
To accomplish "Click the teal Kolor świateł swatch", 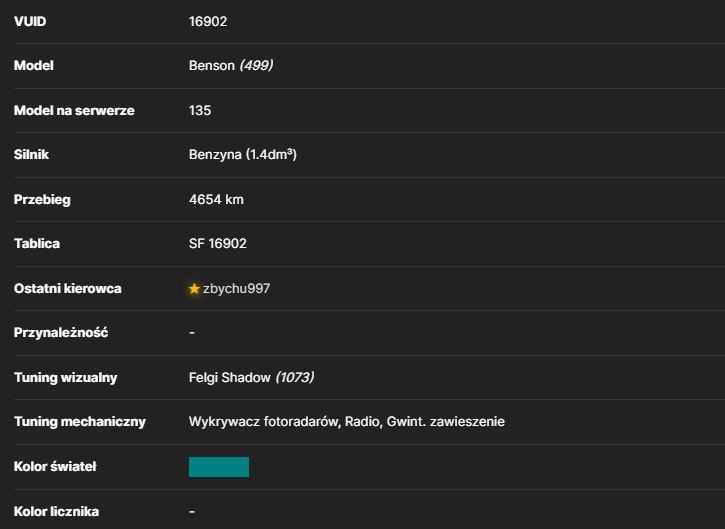I will tap(219, 467).
